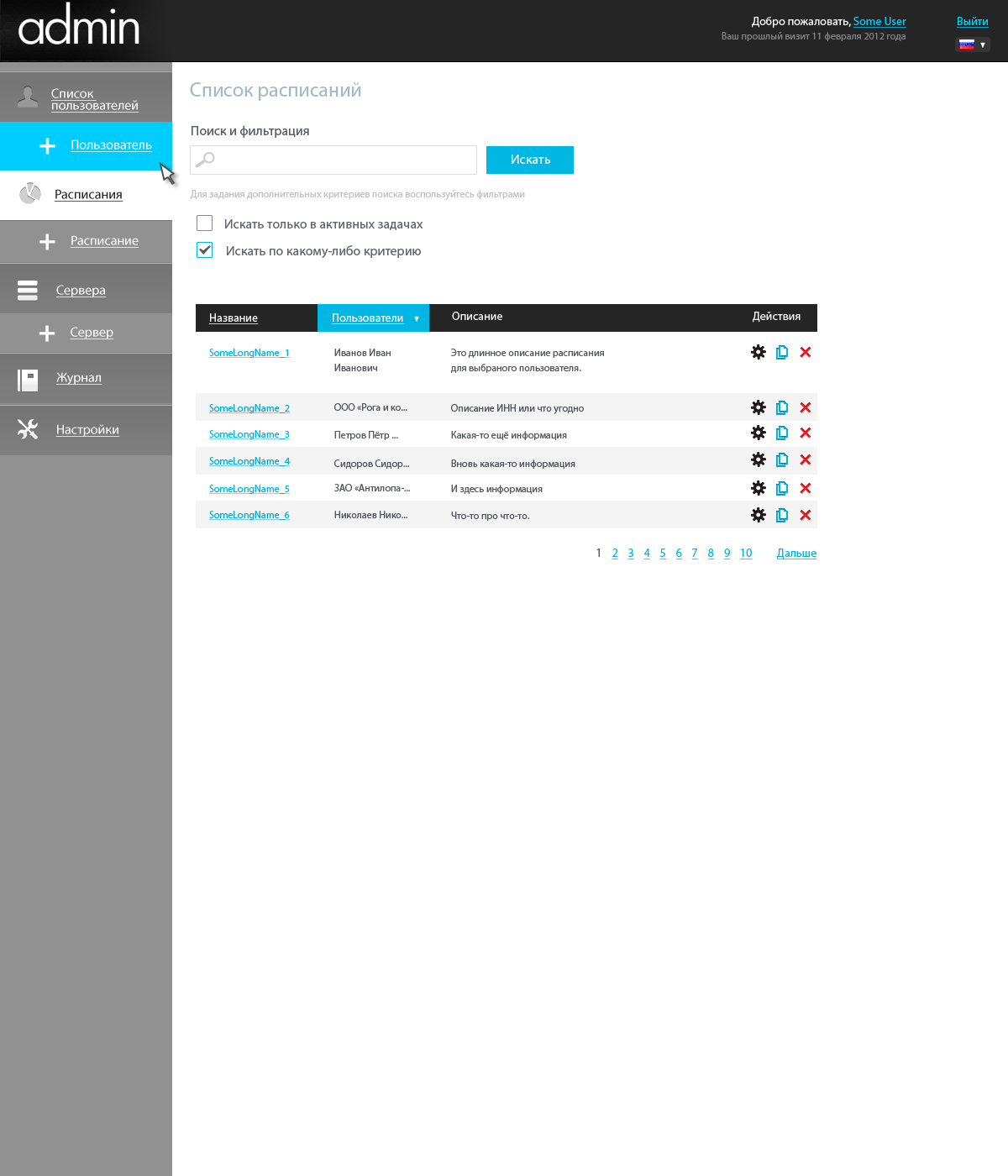Sort table by Название column
This screenshot has height=1176, width=1008.
[234, 318]
